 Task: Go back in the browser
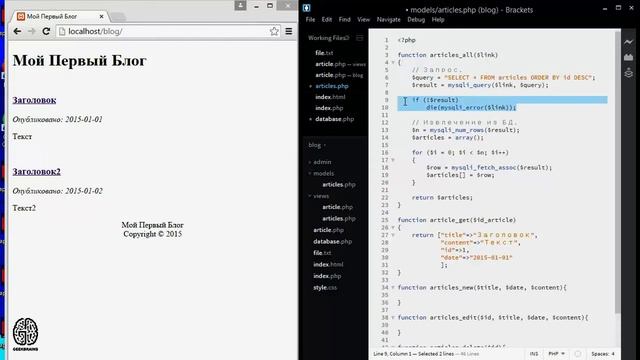click(17, 31)
